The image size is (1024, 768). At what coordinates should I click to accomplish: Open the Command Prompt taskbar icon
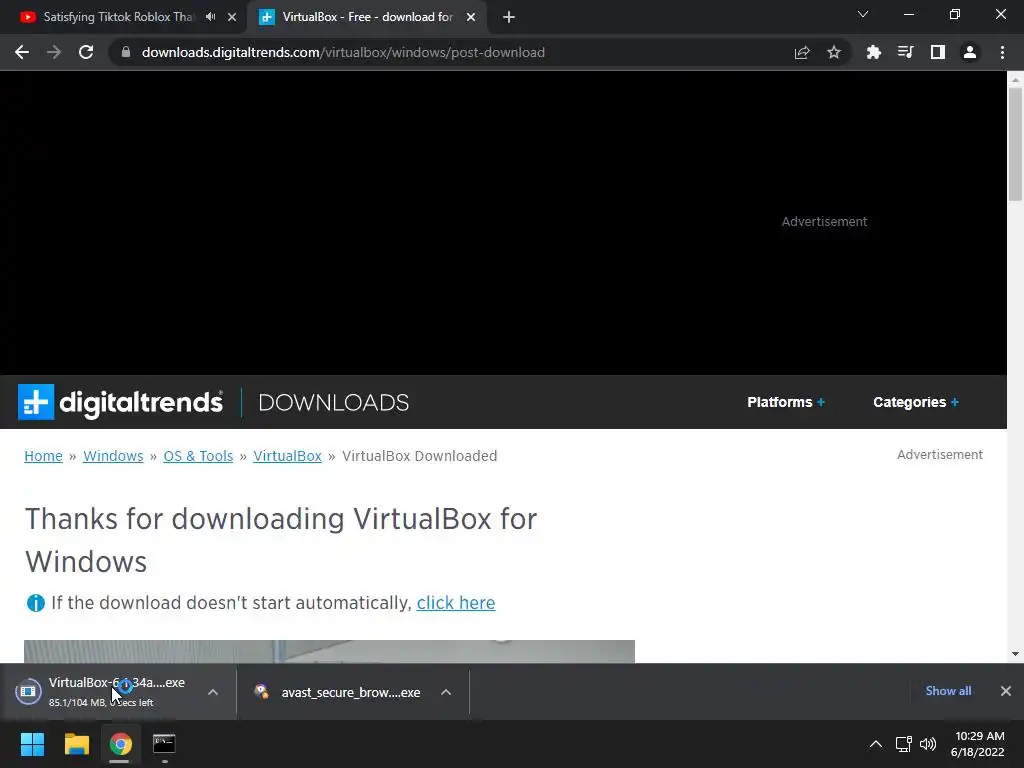(x=164, y=744)
